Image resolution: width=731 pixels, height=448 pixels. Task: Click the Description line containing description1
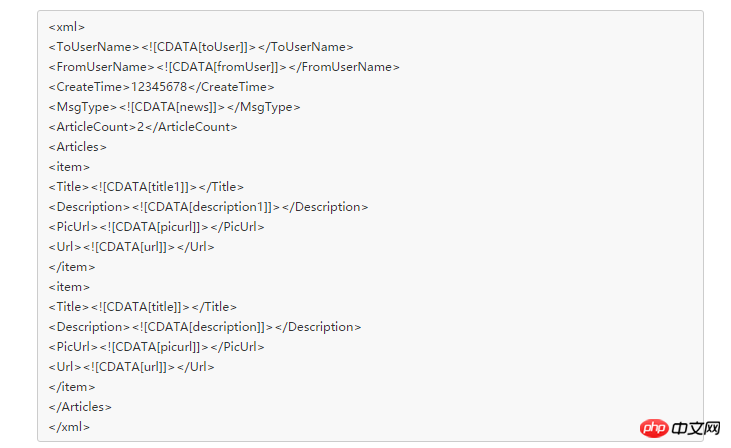[x=208, y=207]
